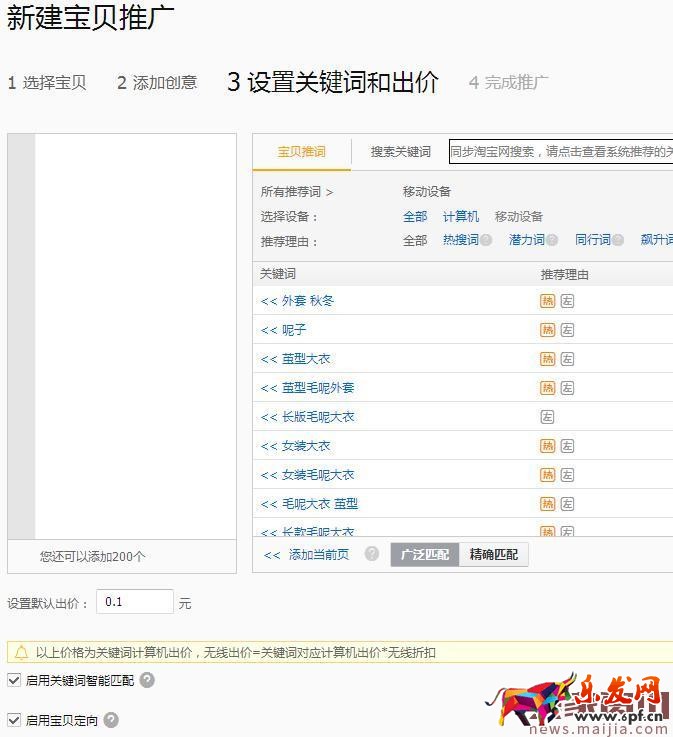The image size is (673, 737).
Task: Open step 3 设置关键词和出价
Action: coord(333,82)
